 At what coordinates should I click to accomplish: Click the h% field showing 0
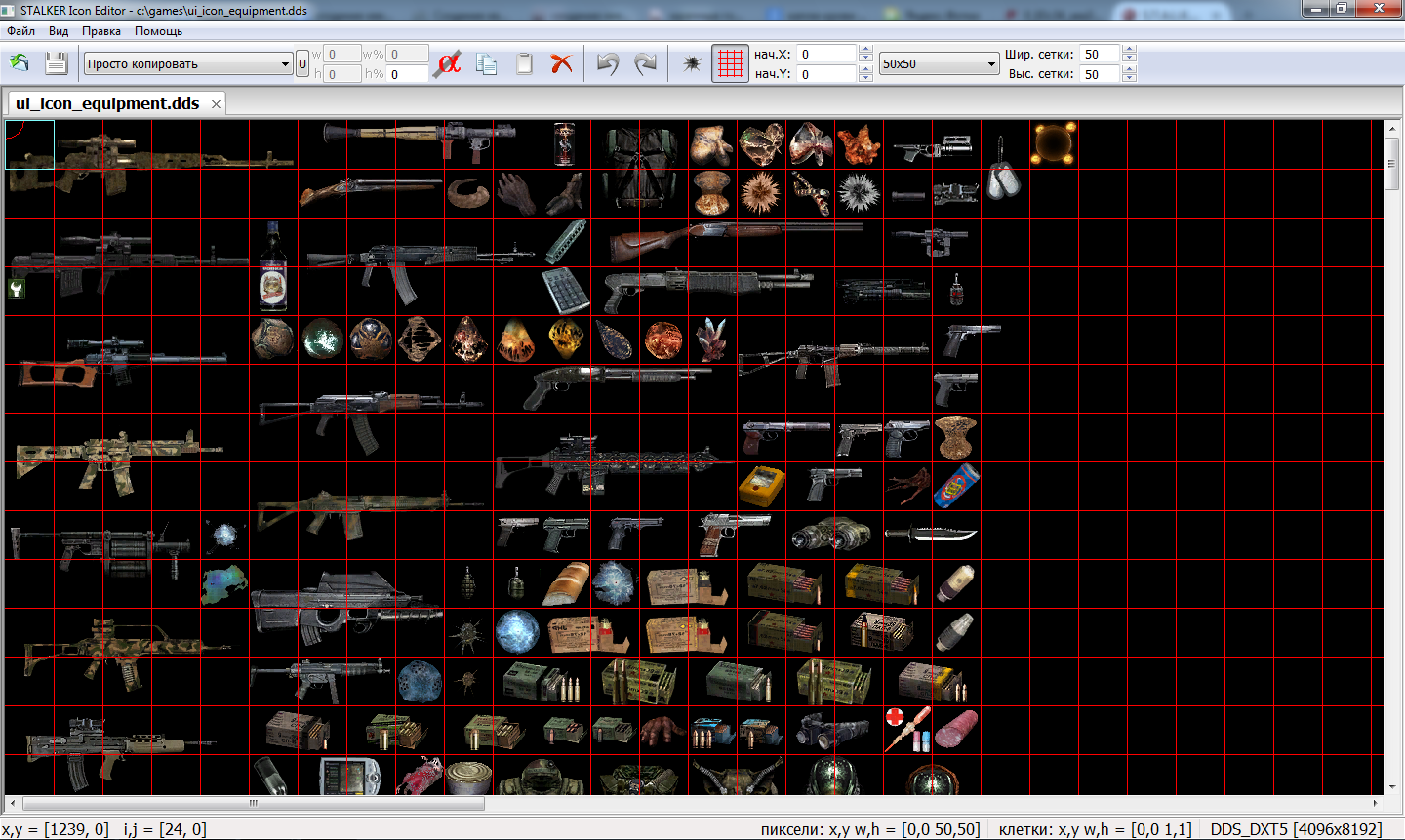coord(408,74)
